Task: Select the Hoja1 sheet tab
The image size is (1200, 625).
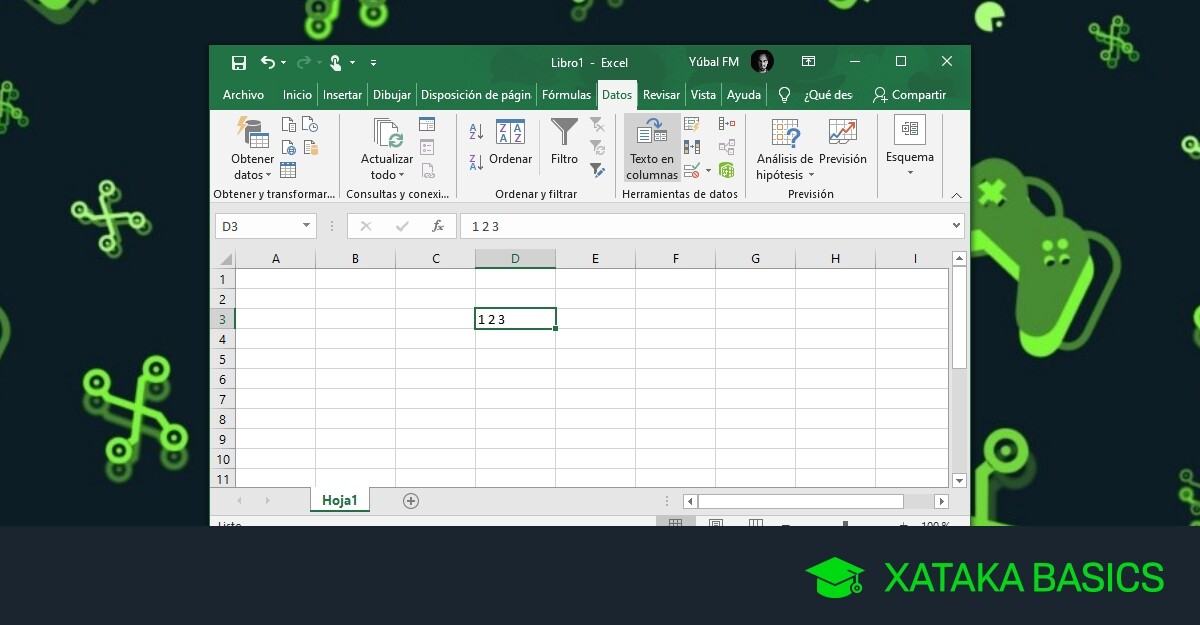Action: 339,501
